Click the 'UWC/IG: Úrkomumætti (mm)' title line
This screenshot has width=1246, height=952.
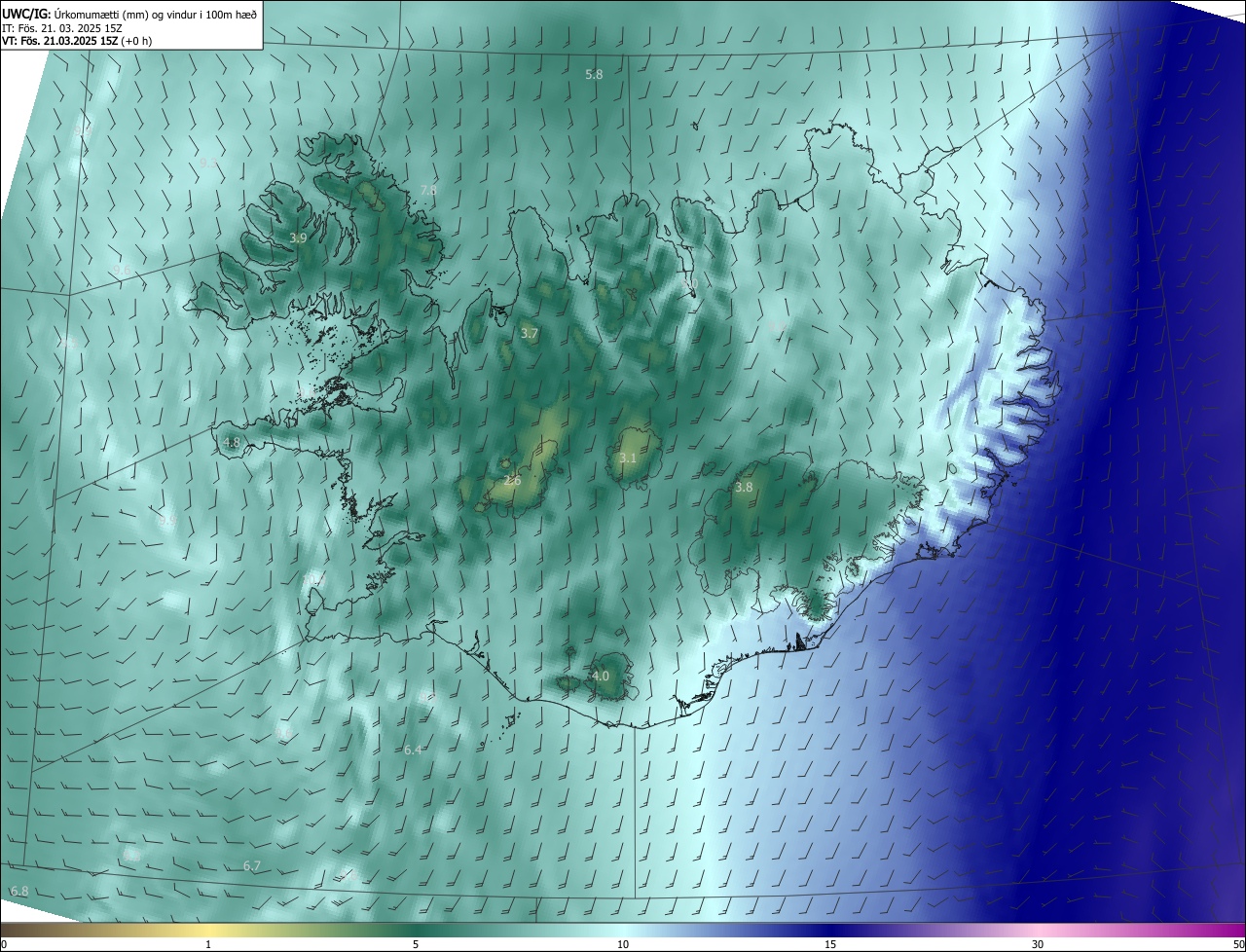130,14
